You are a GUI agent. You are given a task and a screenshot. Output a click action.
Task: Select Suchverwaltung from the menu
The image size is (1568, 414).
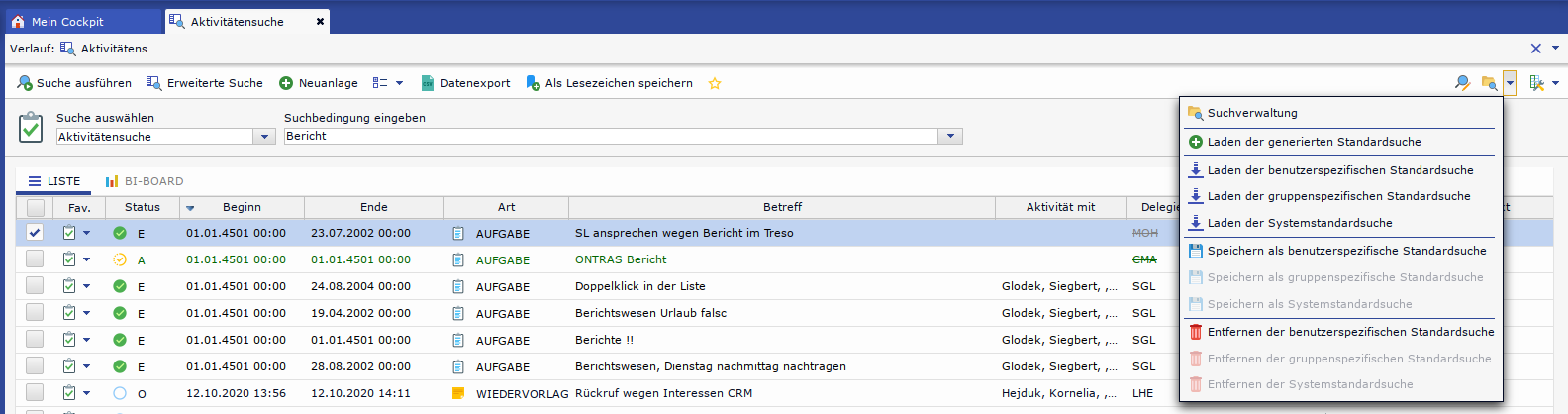point(1252,113)
